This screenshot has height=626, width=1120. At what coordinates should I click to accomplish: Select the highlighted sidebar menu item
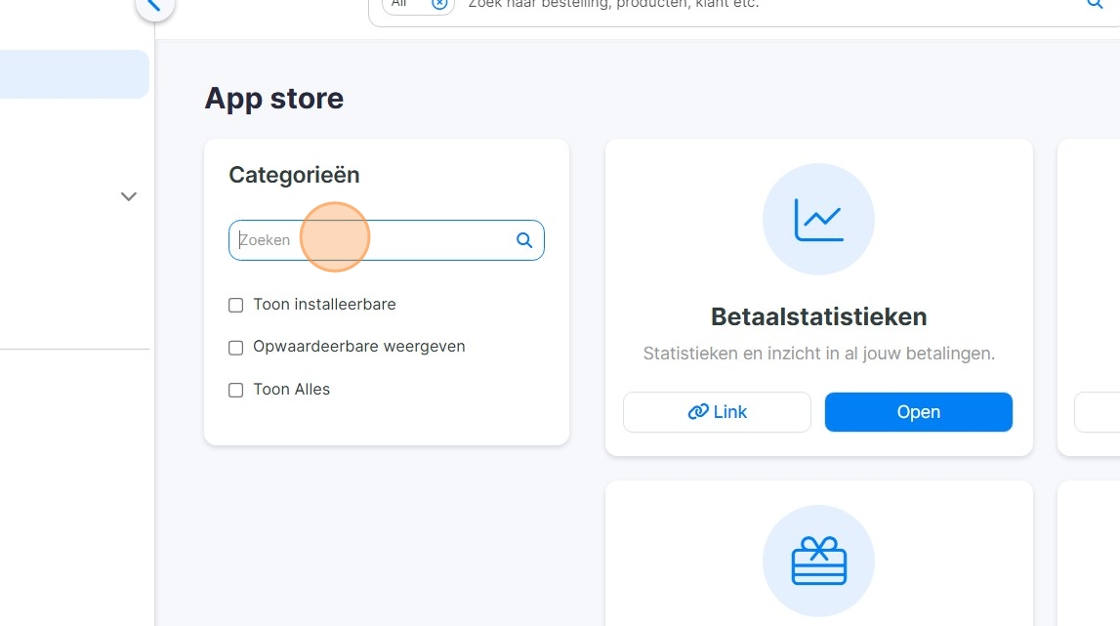pos(74,74)
